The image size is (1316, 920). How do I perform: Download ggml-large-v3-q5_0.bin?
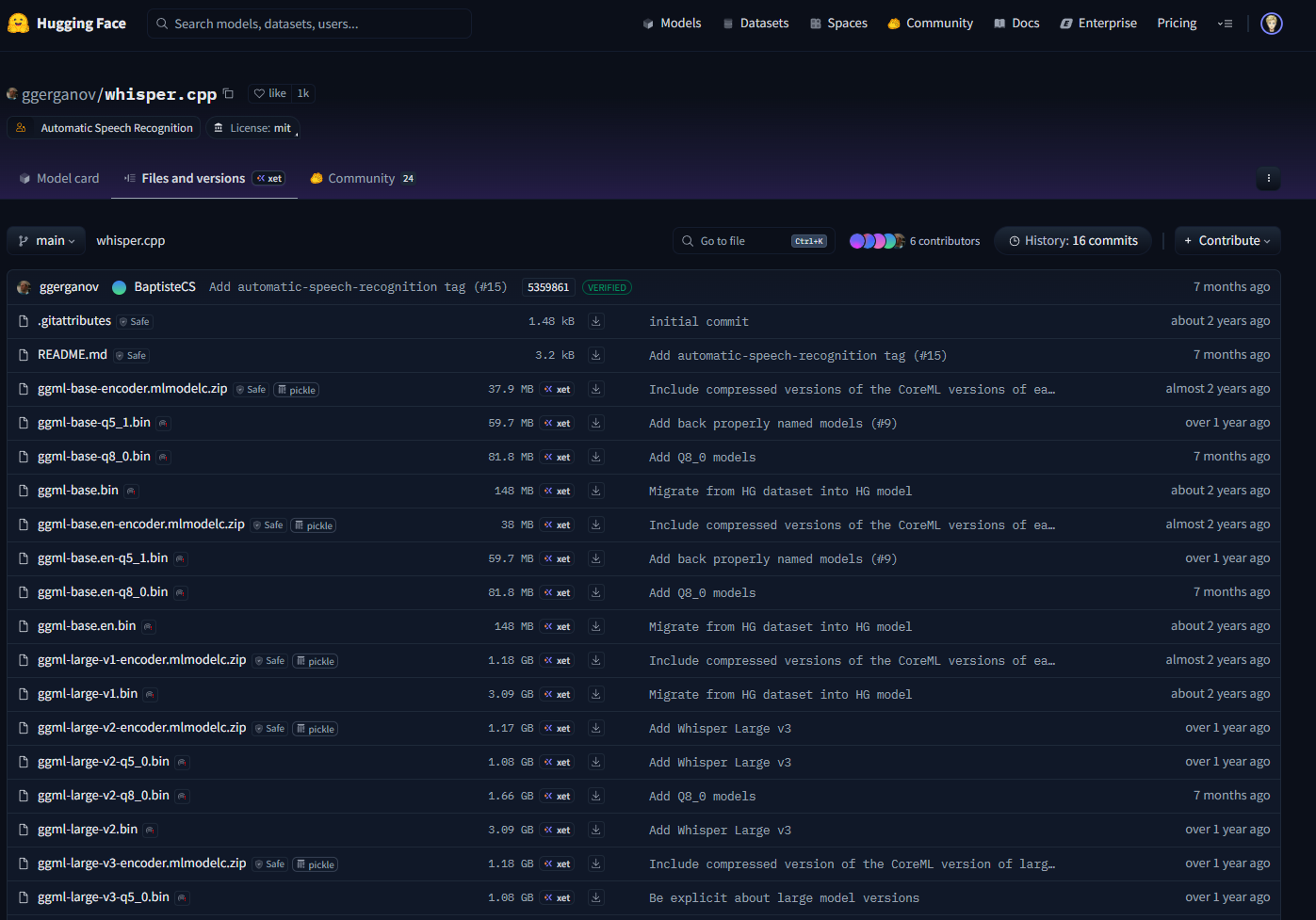click(596, 897)
